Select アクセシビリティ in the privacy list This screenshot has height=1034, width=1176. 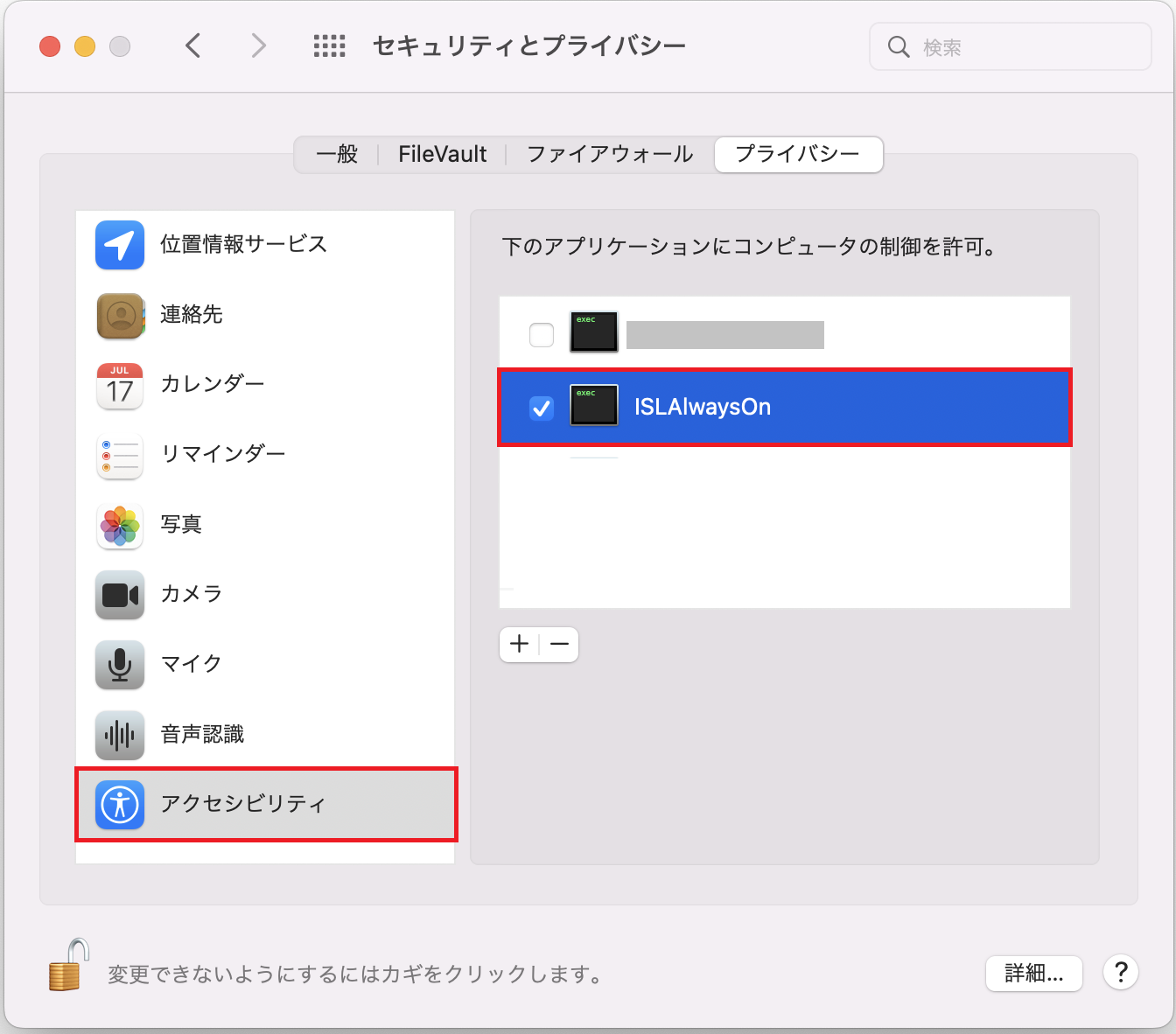pos(266,805)
